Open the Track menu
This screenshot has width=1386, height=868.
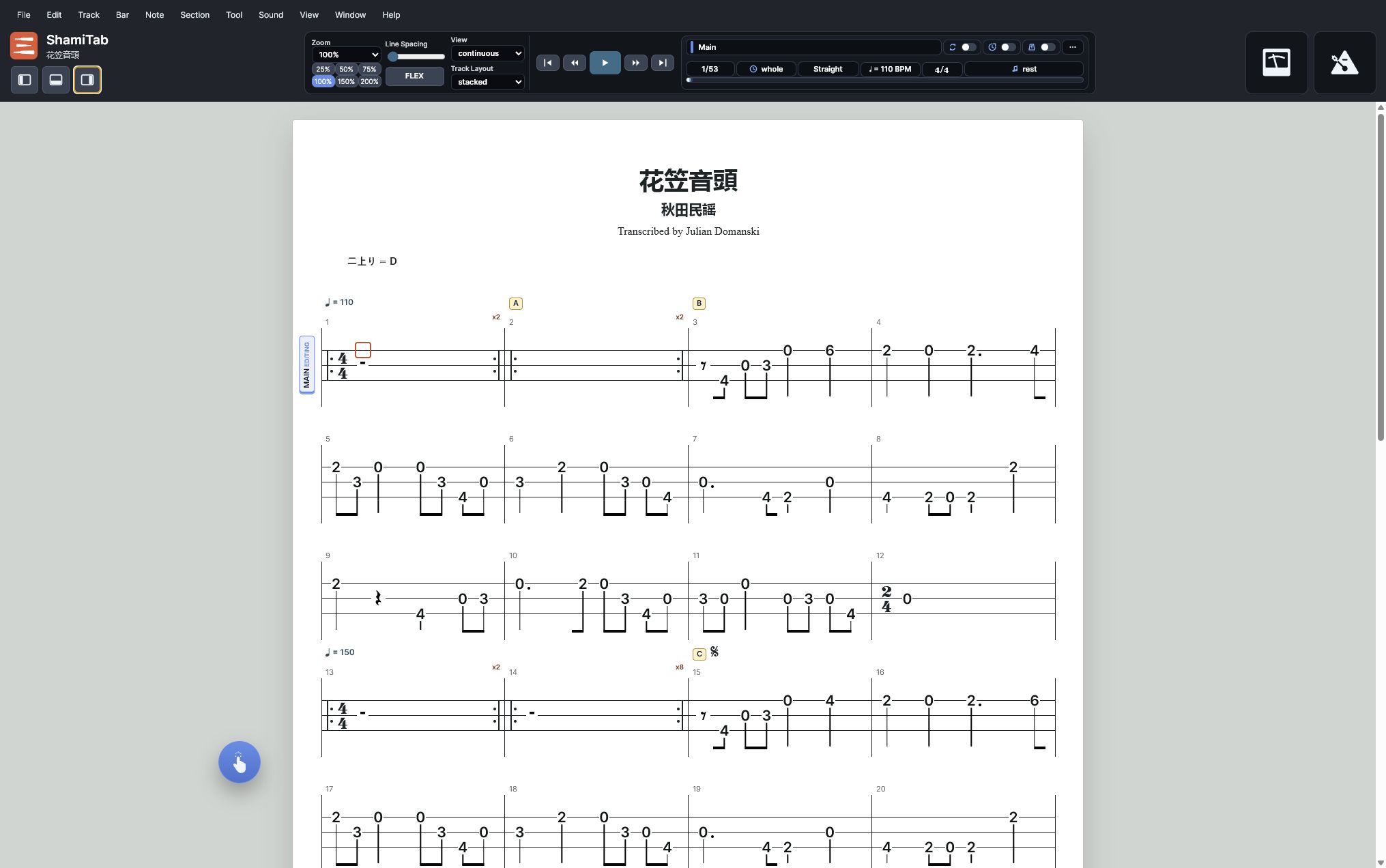pyautogui.click(x=89, y=14)
